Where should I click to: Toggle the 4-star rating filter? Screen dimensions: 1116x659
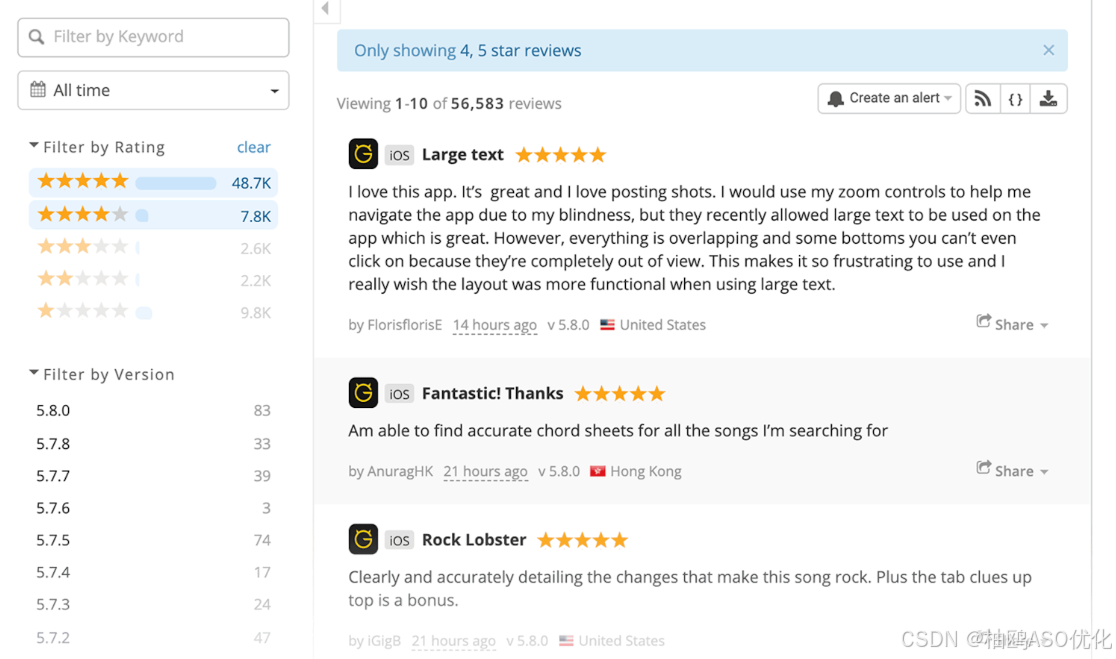click(x=153, y=215)
